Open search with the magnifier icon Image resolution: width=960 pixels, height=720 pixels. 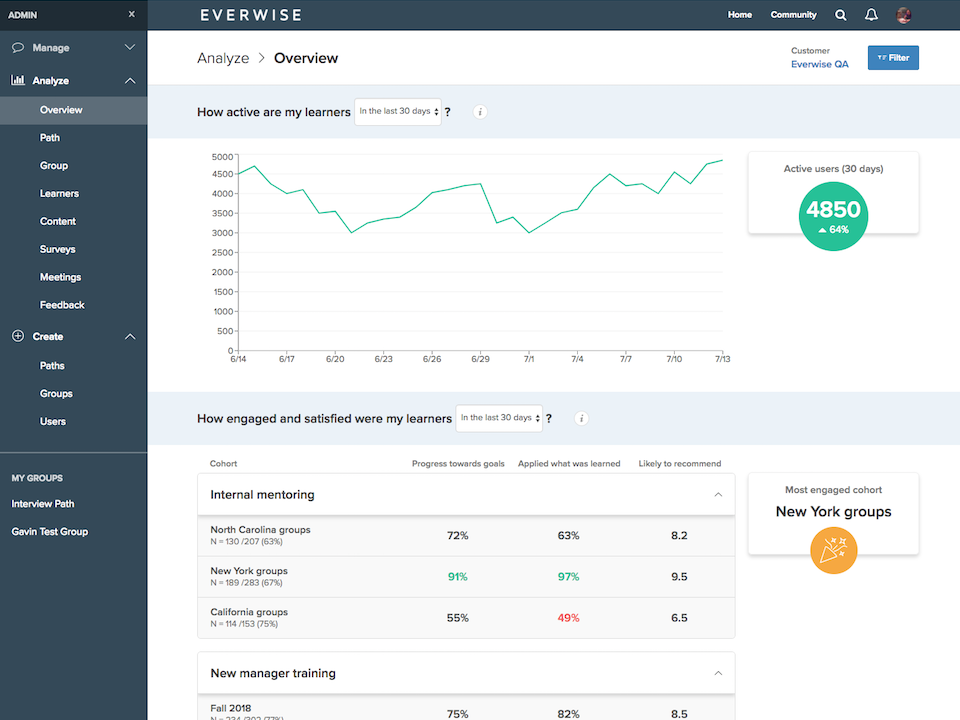coord(840,14)
